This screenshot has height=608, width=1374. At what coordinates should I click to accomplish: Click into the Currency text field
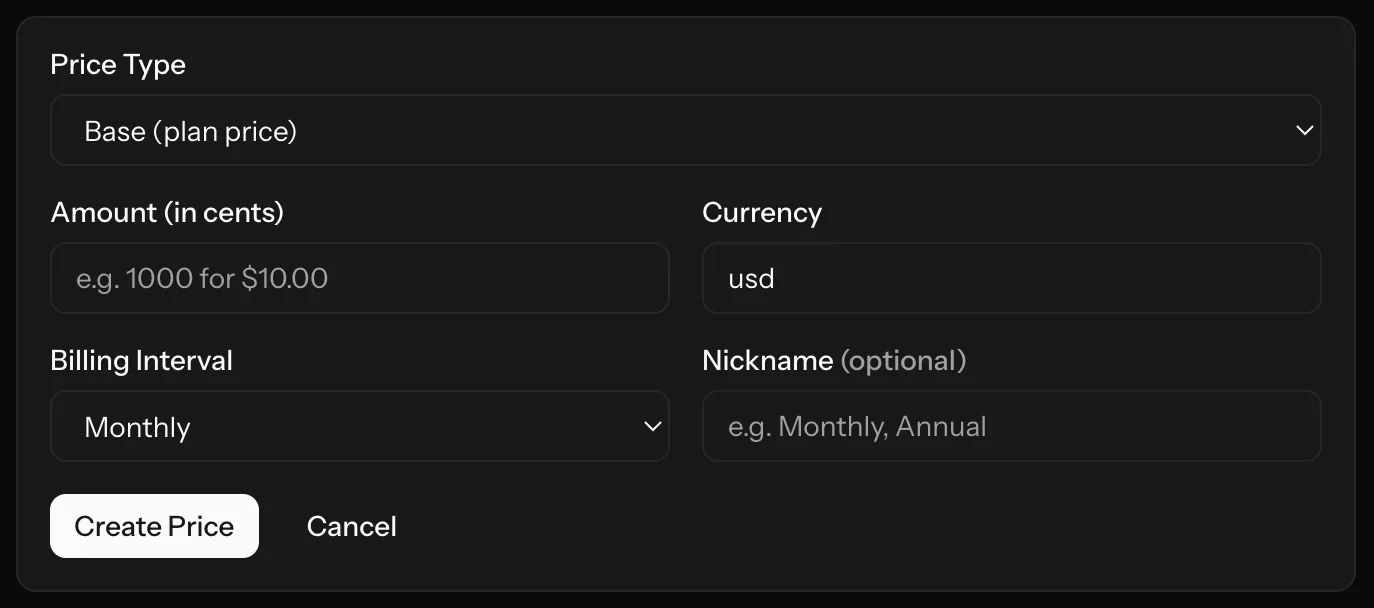coord(1011,278)
